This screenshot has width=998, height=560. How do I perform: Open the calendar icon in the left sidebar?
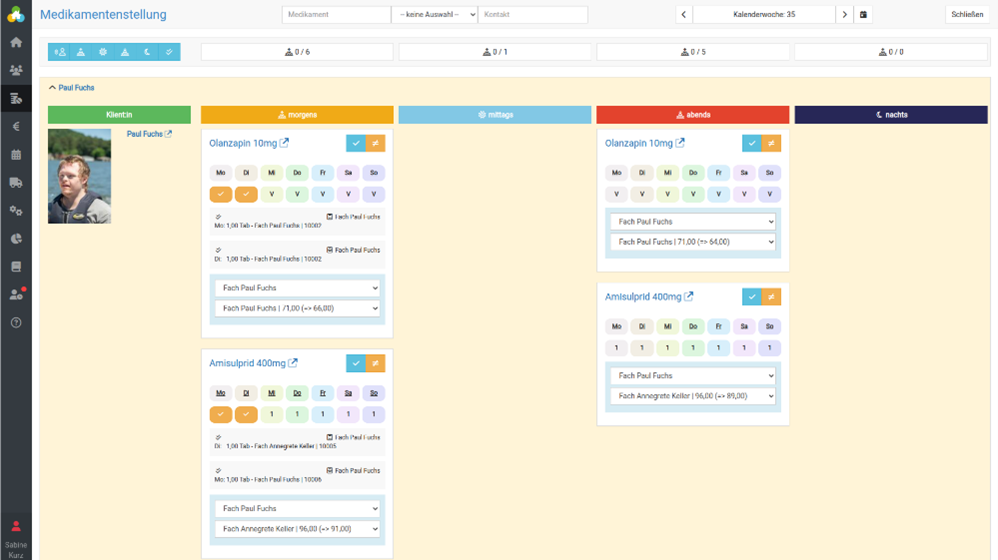(x=15, y=155)
